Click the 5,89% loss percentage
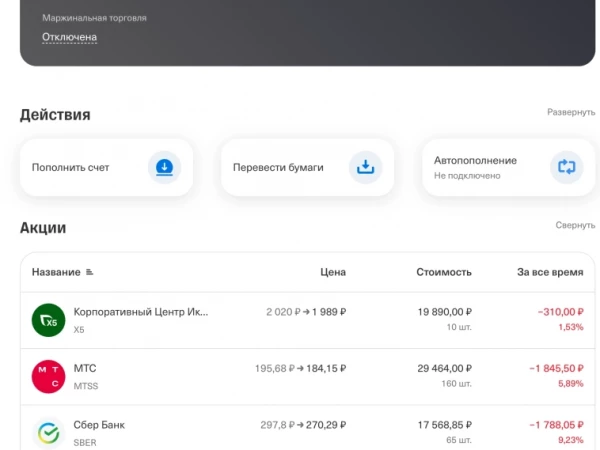The width and height of the screenshot is (600, 450). tap(571, 383)
